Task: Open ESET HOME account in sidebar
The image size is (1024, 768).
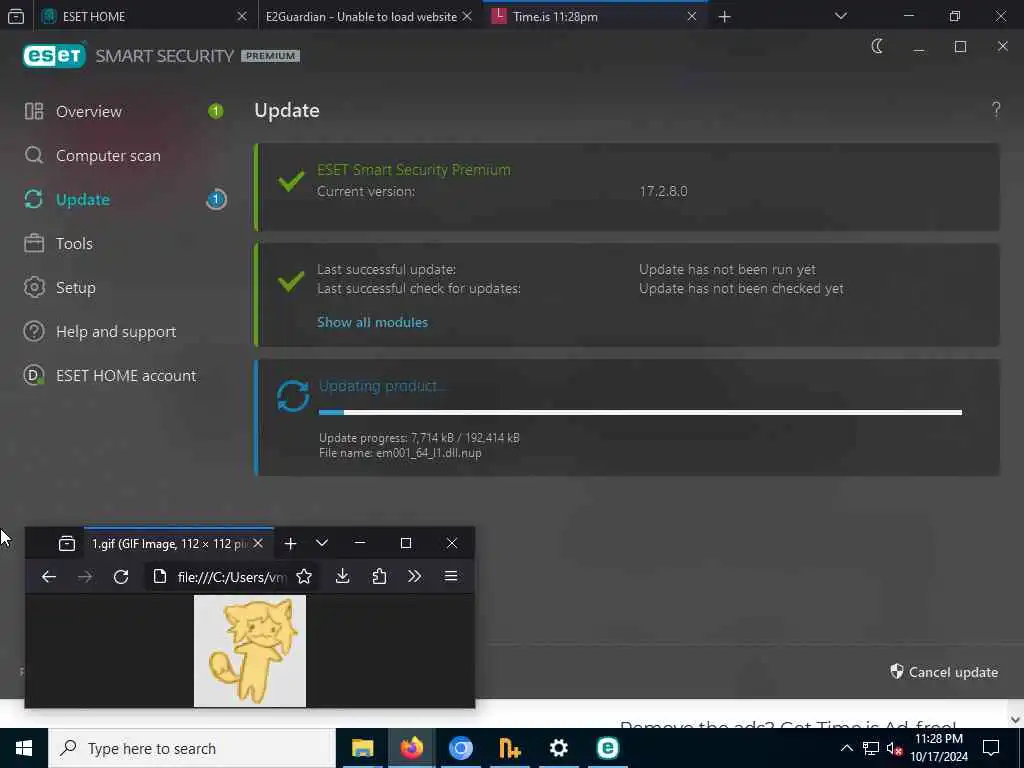Action: (125, 376)
